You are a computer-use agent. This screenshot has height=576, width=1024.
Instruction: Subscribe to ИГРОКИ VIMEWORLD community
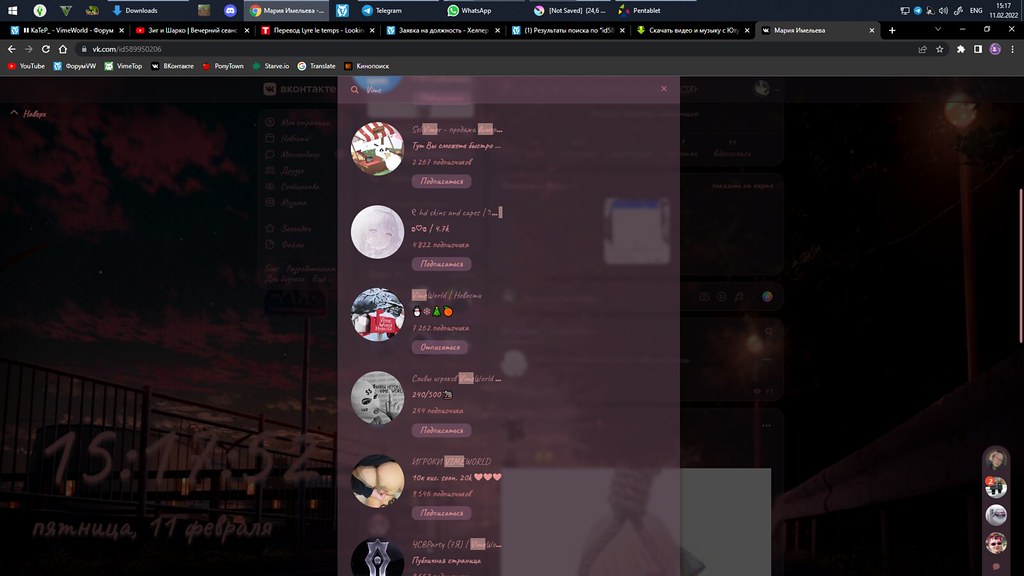[x=441, y=513]
